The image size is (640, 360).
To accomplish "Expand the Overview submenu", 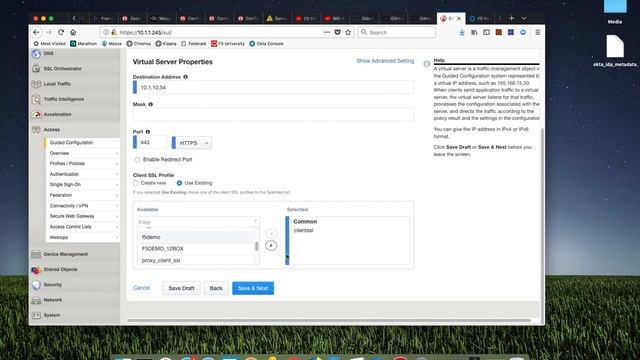I will 116,153.
